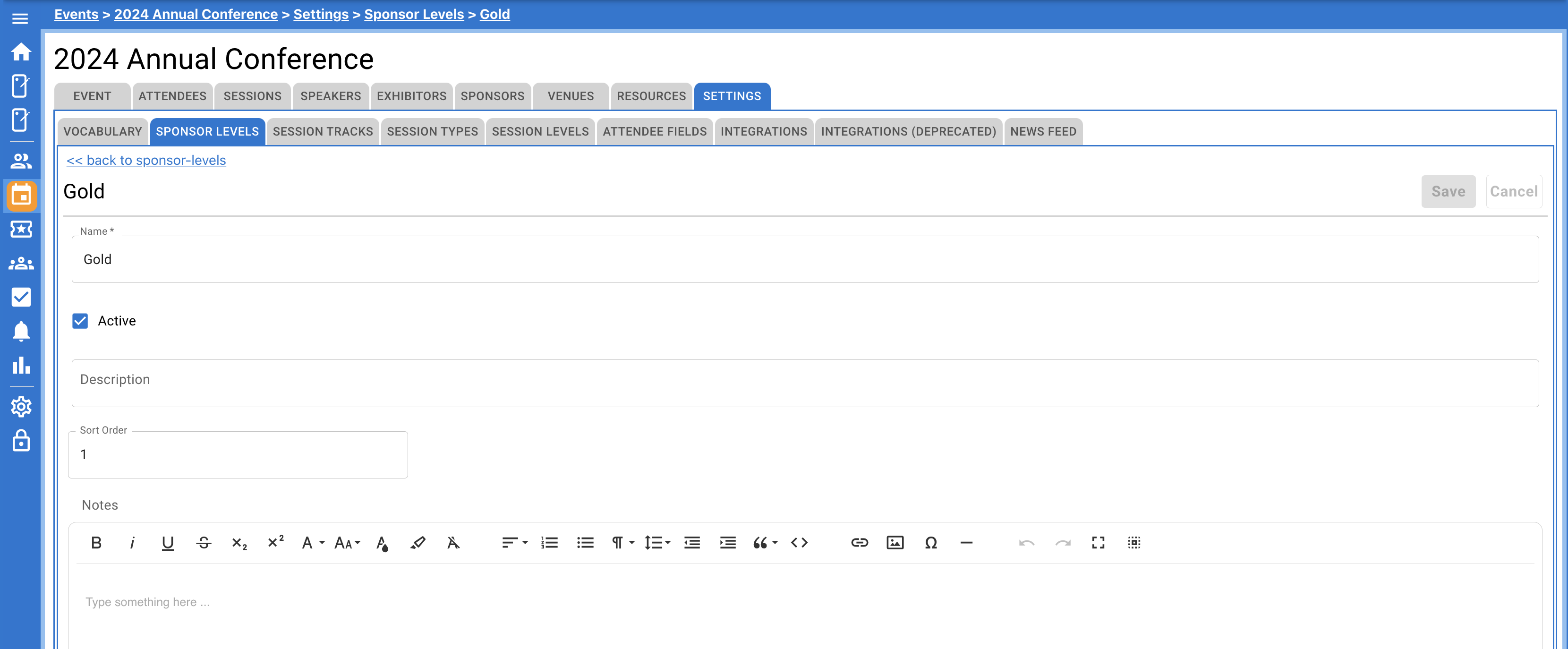Toggle bold formatting in the Notes editor
The height and width of the screenshot is (649, 1568).
coord(96,543)
